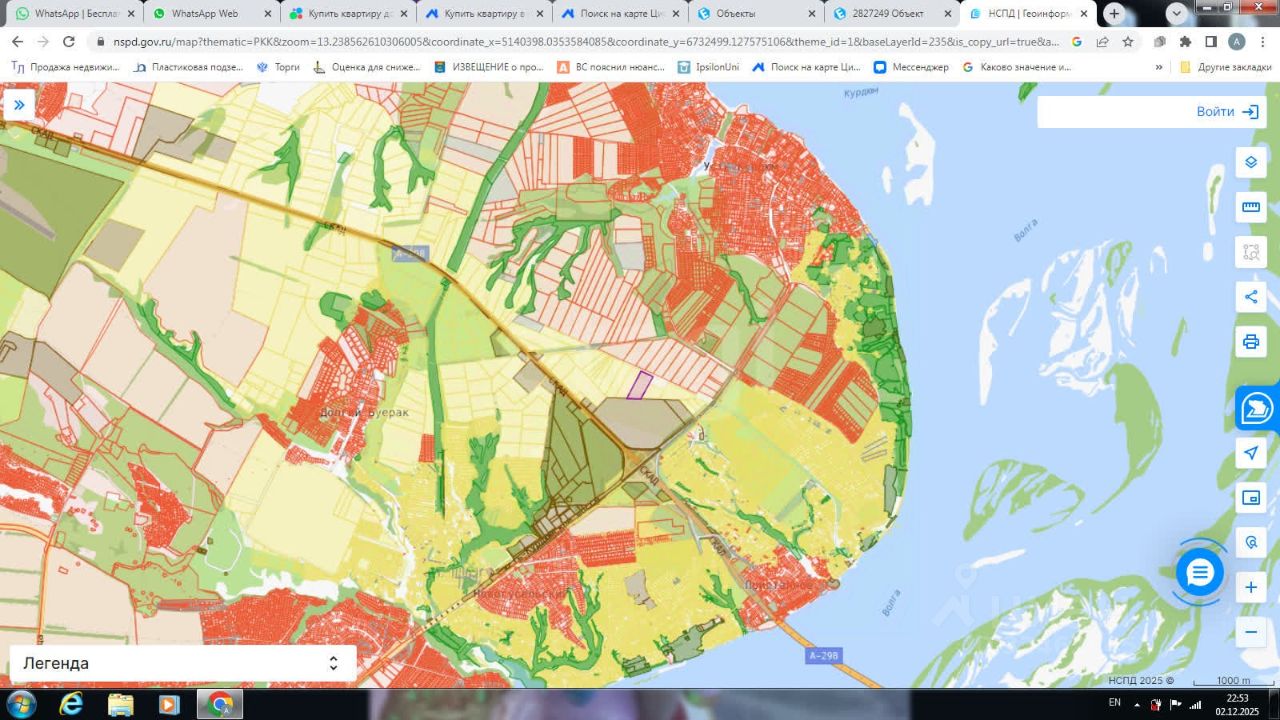Expand the left sidebar with double chevron
The width and height of the screenshot is (1280, 720).
coord(18,104)
